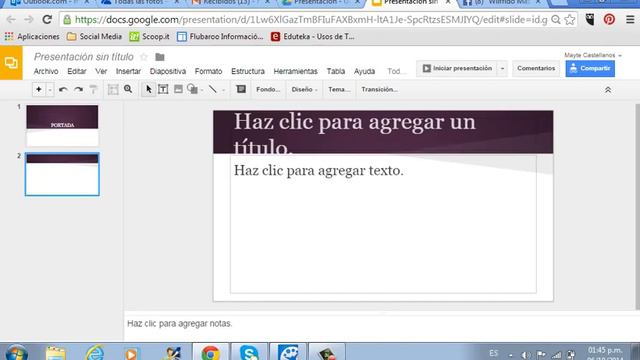Open the Ver menu

click(101, 71)
